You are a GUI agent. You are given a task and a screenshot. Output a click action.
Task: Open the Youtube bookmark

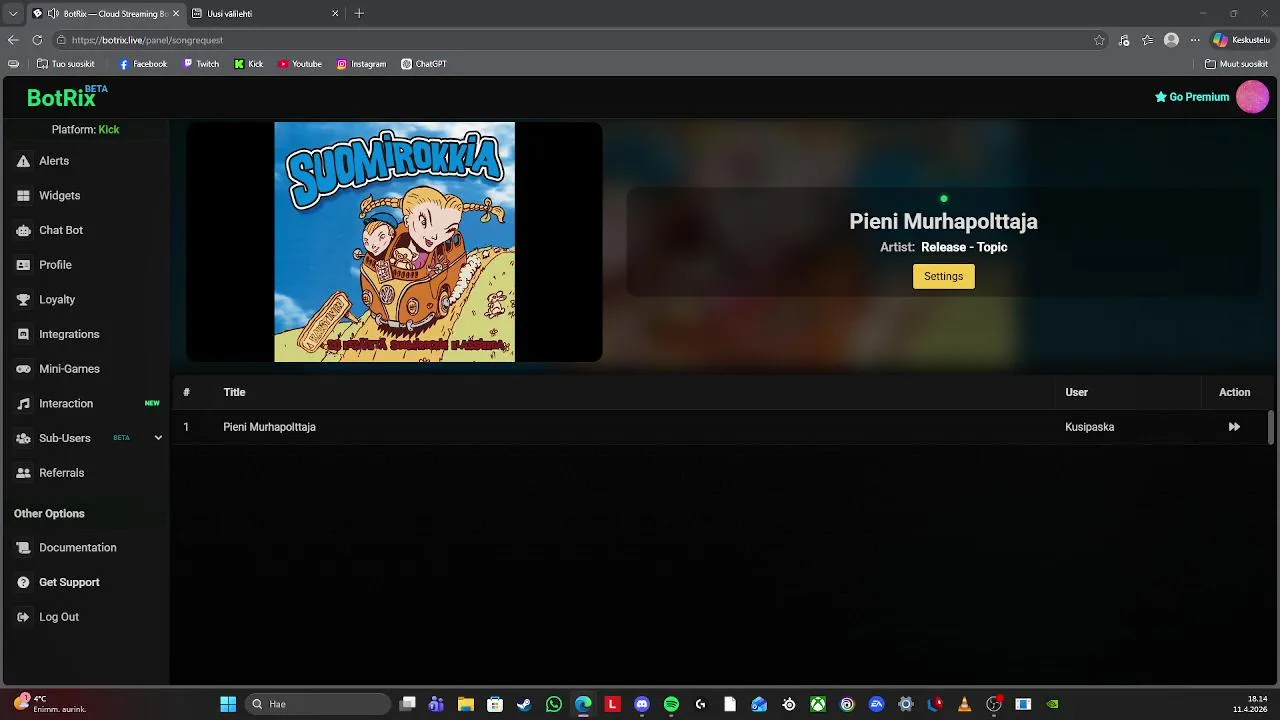point(300,64)
